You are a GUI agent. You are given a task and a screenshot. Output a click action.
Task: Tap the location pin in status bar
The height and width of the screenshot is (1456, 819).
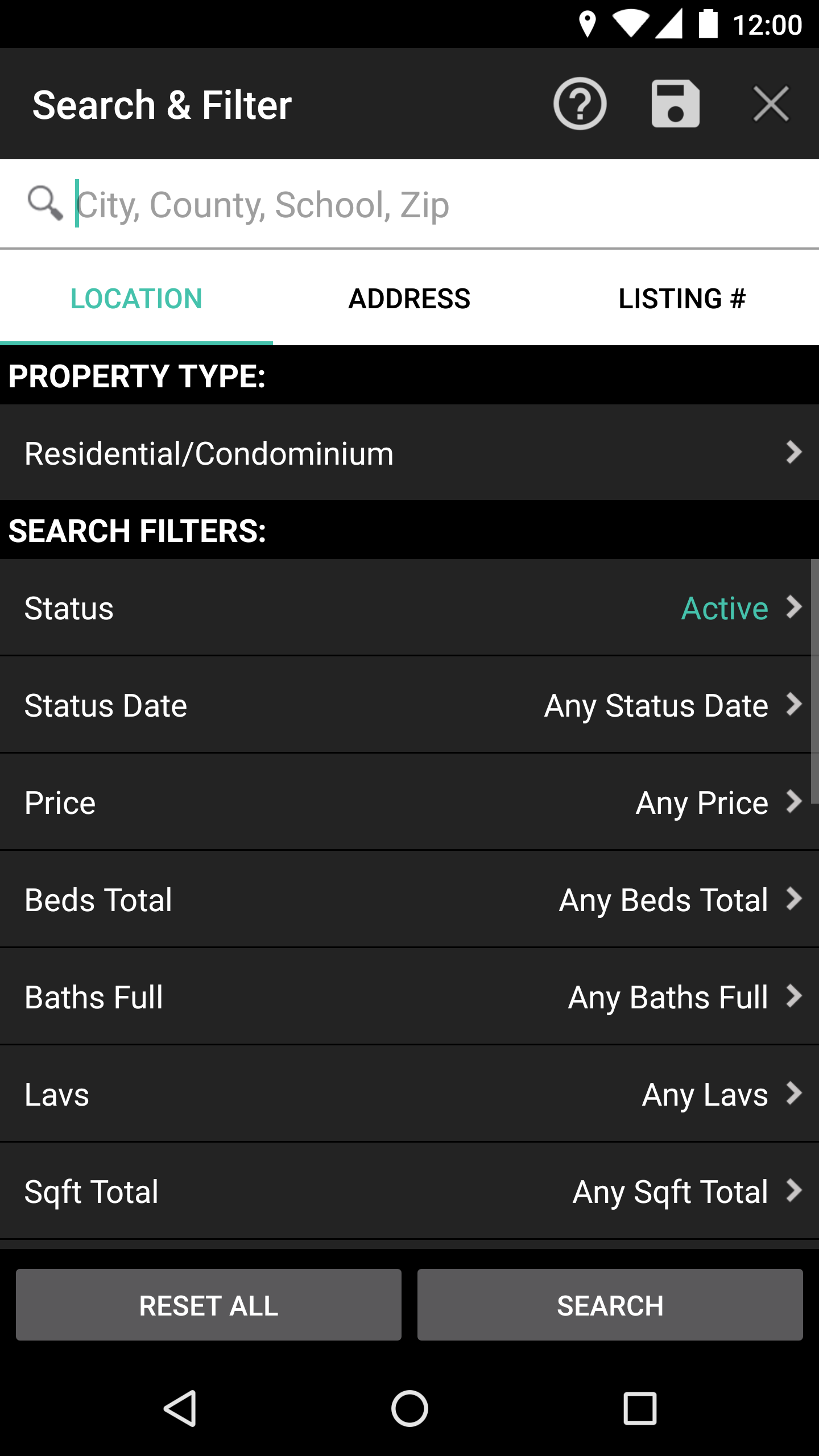point(587,24)
